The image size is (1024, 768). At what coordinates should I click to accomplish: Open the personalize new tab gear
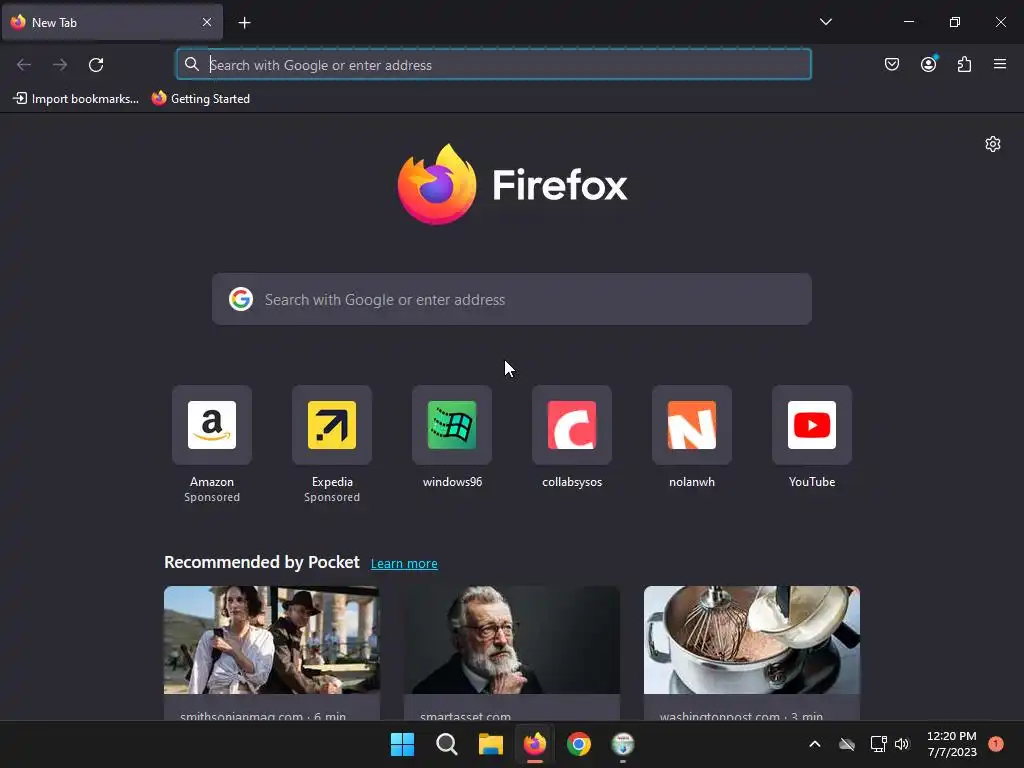coord(993,144)
